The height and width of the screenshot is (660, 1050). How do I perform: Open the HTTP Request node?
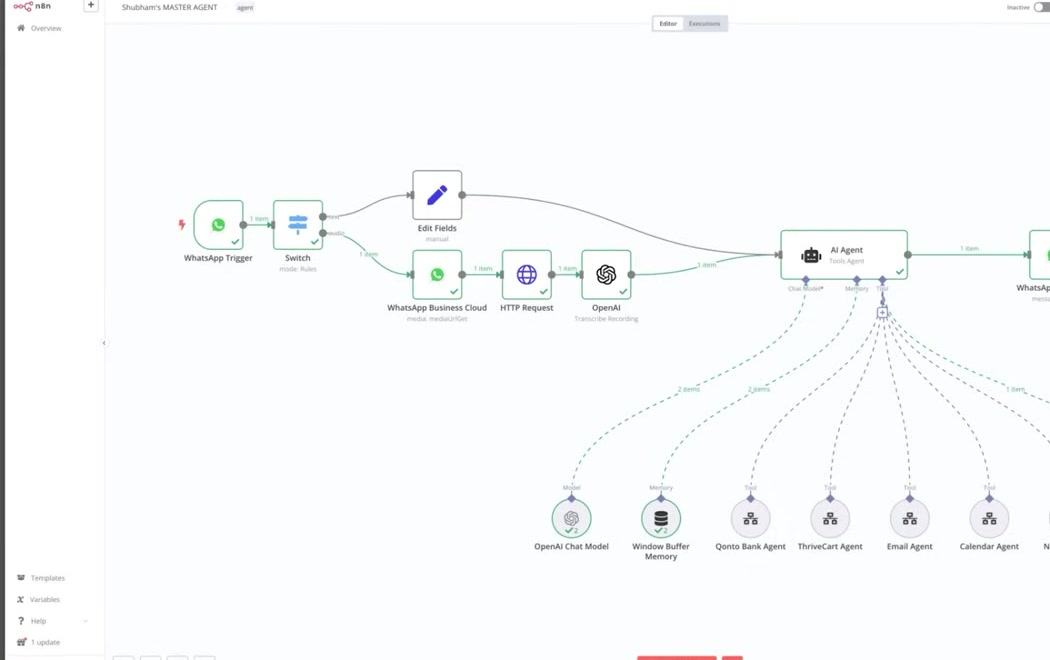[527, 273]
